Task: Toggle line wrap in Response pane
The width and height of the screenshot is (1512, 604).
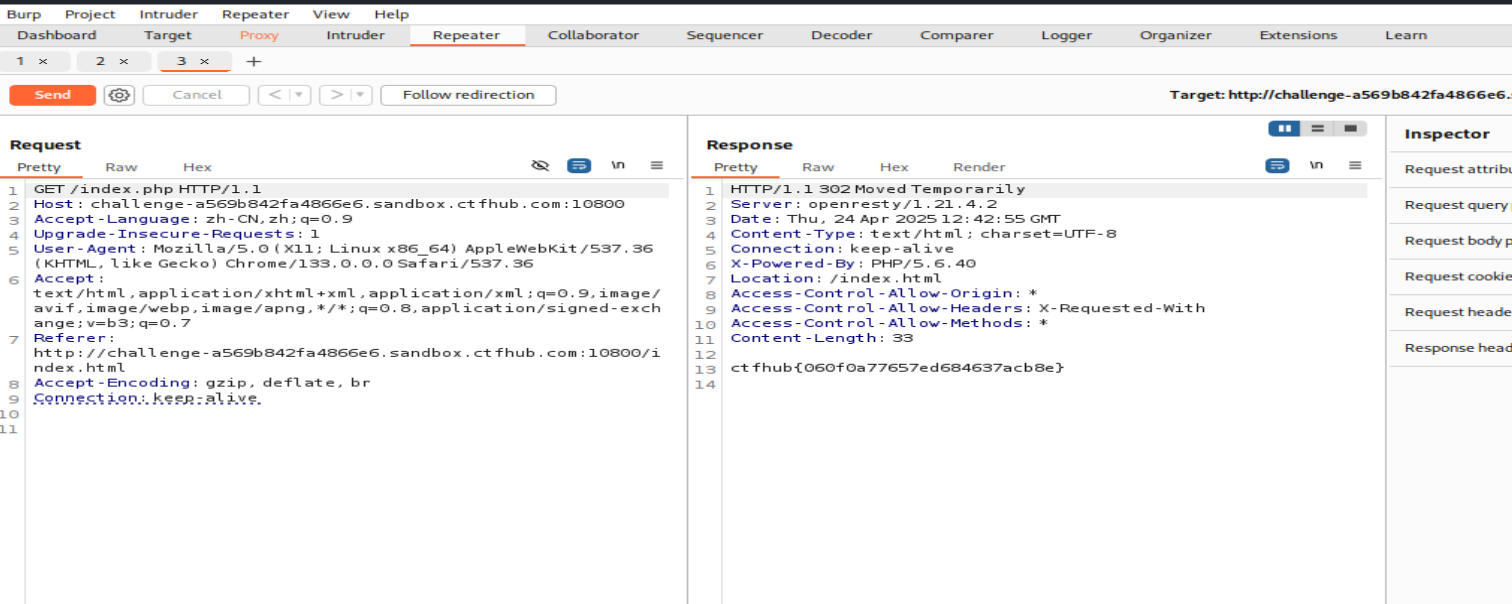Action: point(1277,166)
